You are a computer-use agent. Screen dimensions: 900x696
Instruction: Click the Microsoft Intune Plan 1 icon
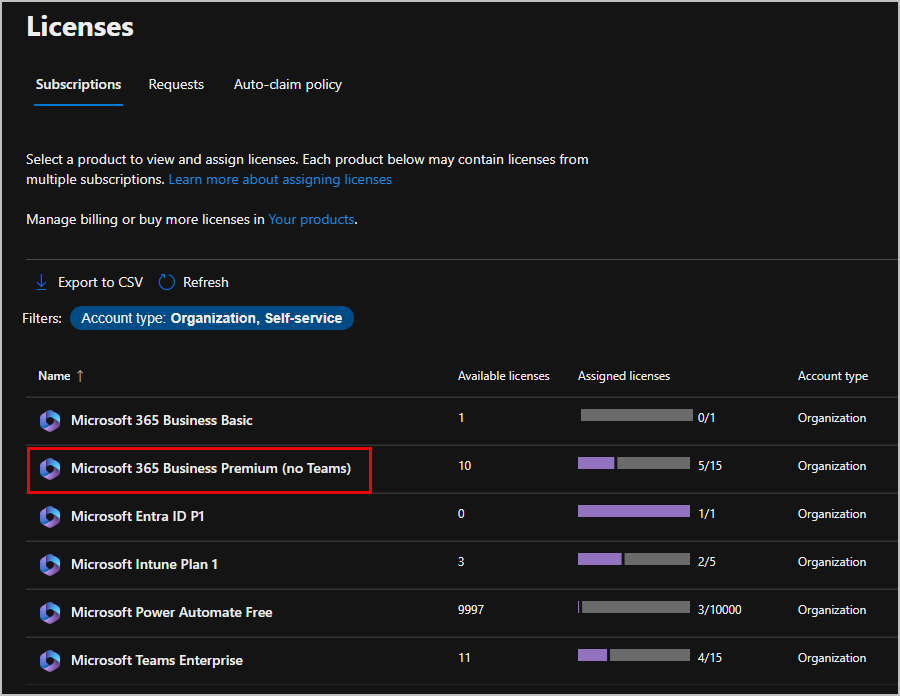tap(50, 565)
